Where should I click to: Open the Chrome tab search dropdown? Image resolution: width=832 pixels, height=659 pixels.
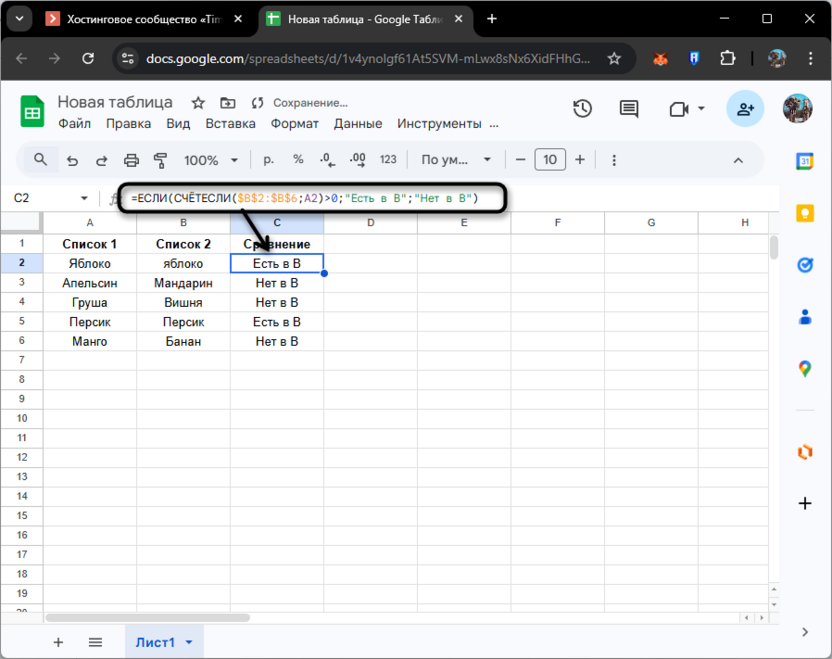[20, 19]
